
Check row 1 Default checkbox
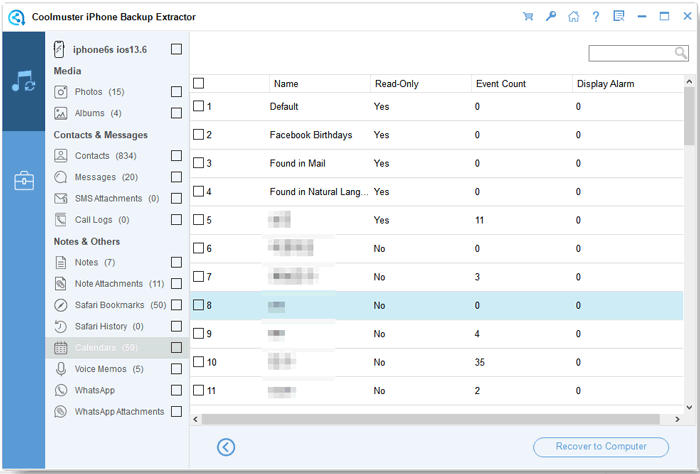click(198, 106)
